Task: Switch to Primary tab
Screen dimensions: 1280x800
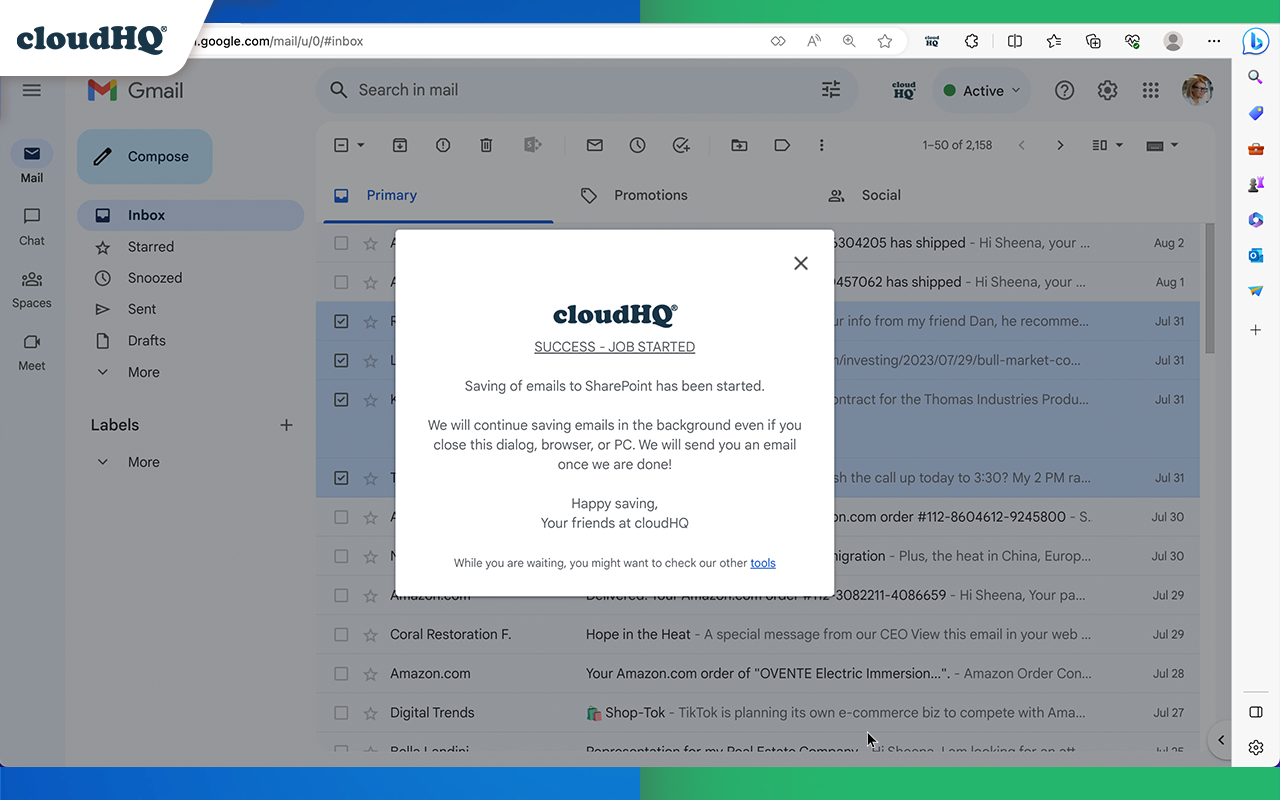Action: [438, 195]
